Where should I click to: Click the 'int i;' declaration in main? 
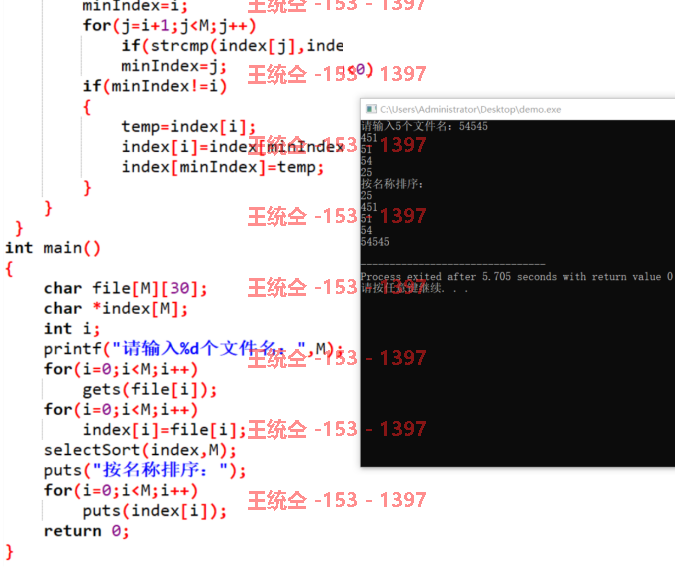click(72, 329)
